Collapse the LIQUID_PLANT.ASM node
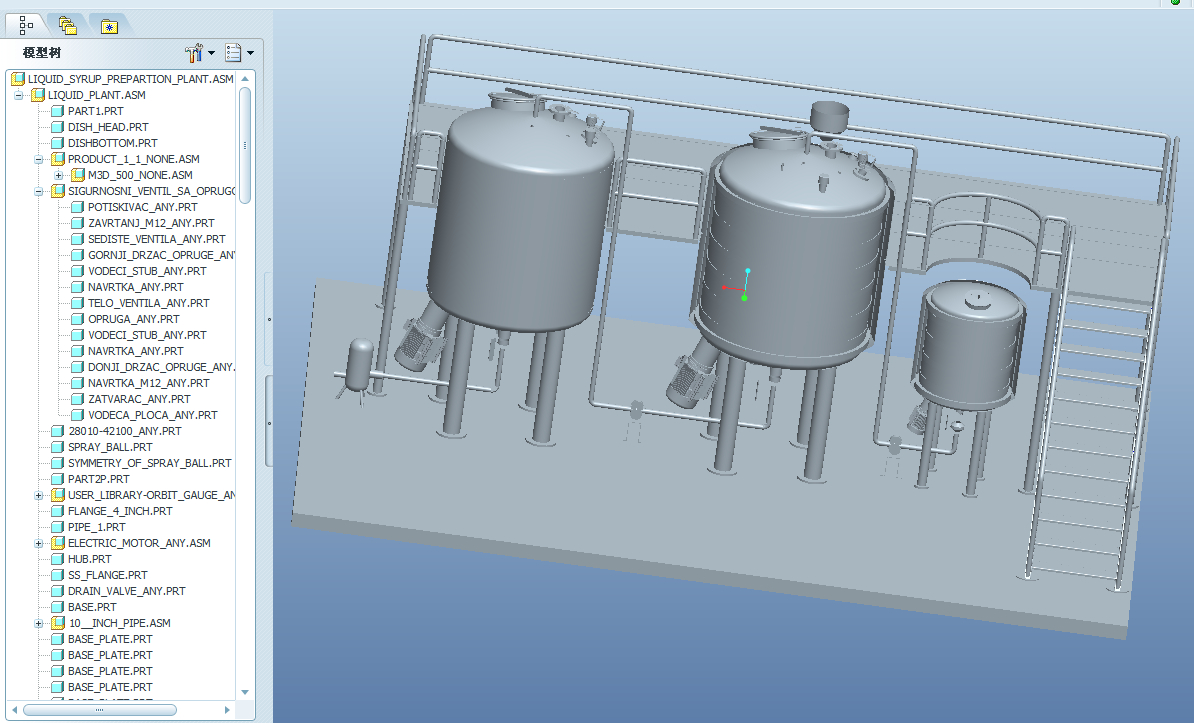This screenshot has height=723, width=1194. point(18,95)
